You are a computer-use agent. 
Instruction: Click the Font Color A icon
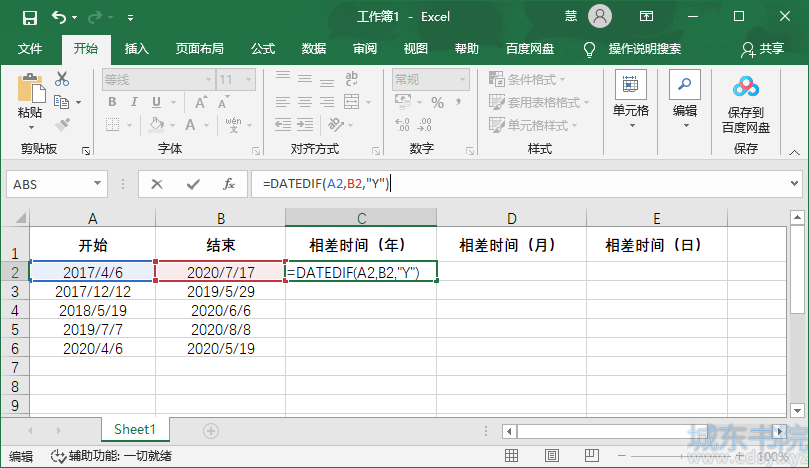(190, 124)
